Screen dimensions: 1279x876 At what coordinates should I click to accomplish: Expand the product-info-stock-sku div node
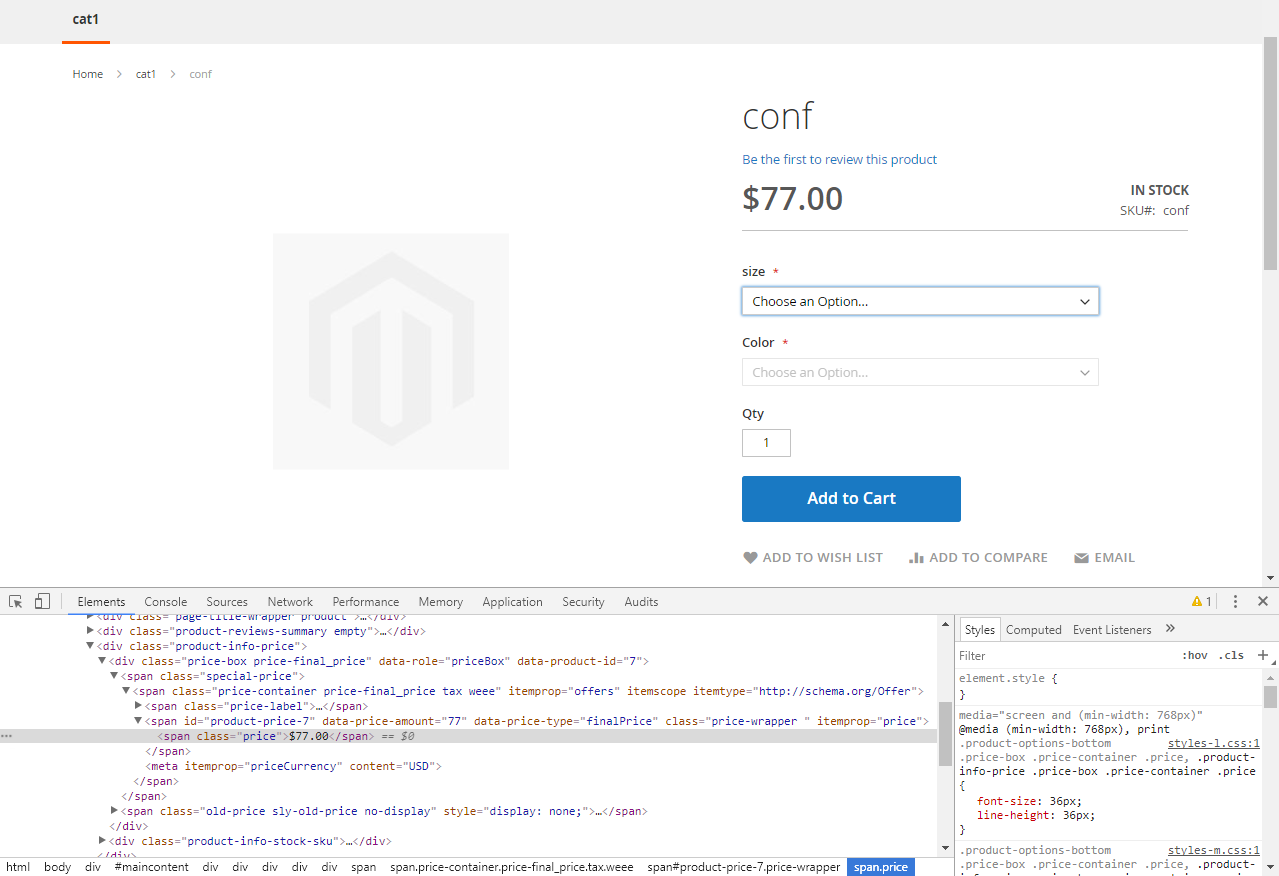102,841
